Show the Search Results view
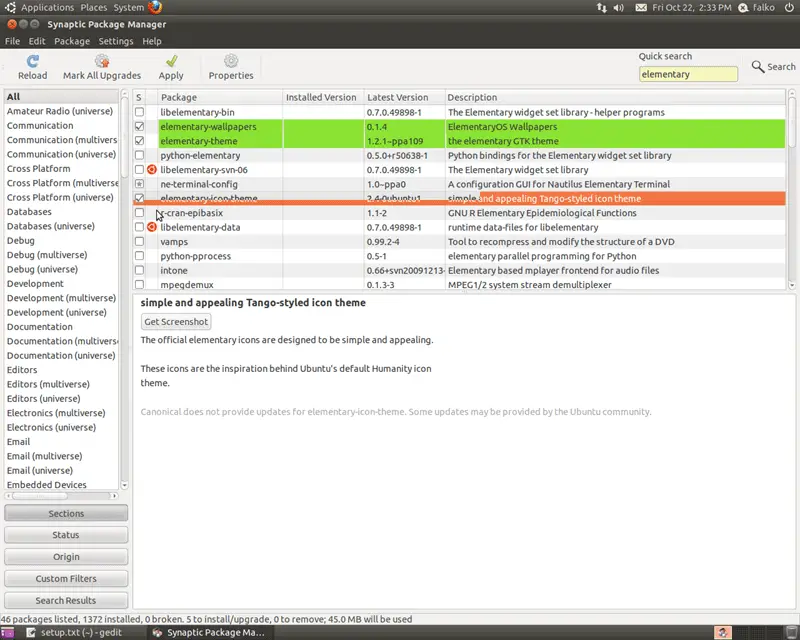This screenshot has width=800, height=640. (x=66, y=600)
